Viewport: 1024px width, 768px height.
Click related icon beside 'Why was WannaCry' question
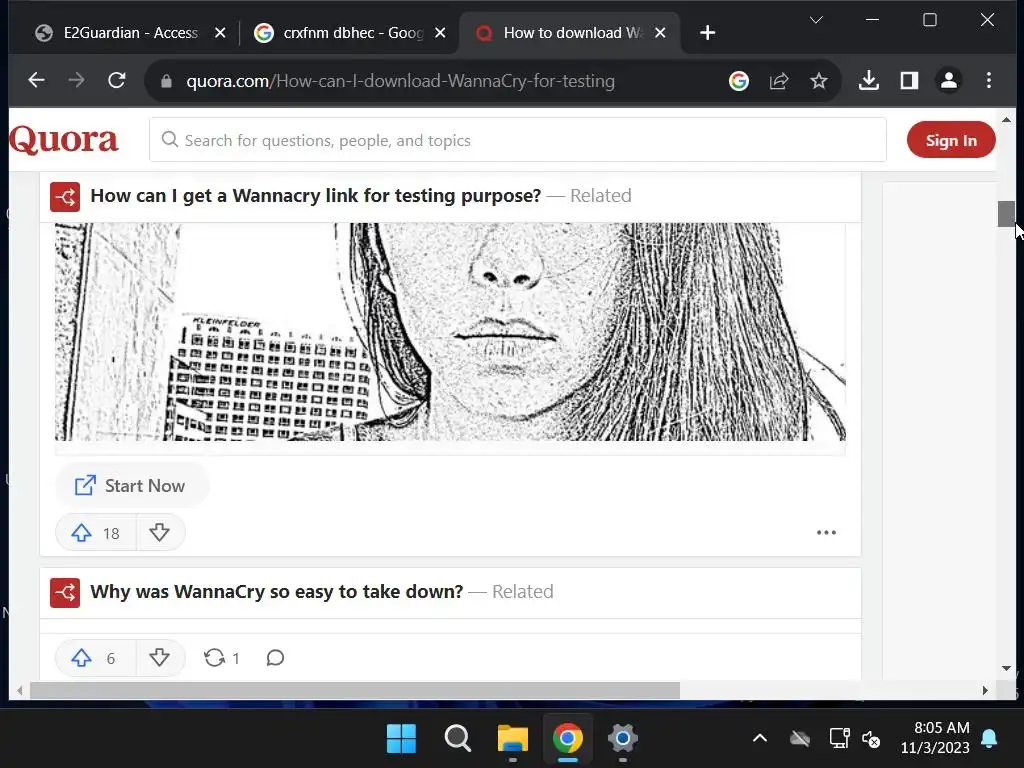tap(65, 592)
